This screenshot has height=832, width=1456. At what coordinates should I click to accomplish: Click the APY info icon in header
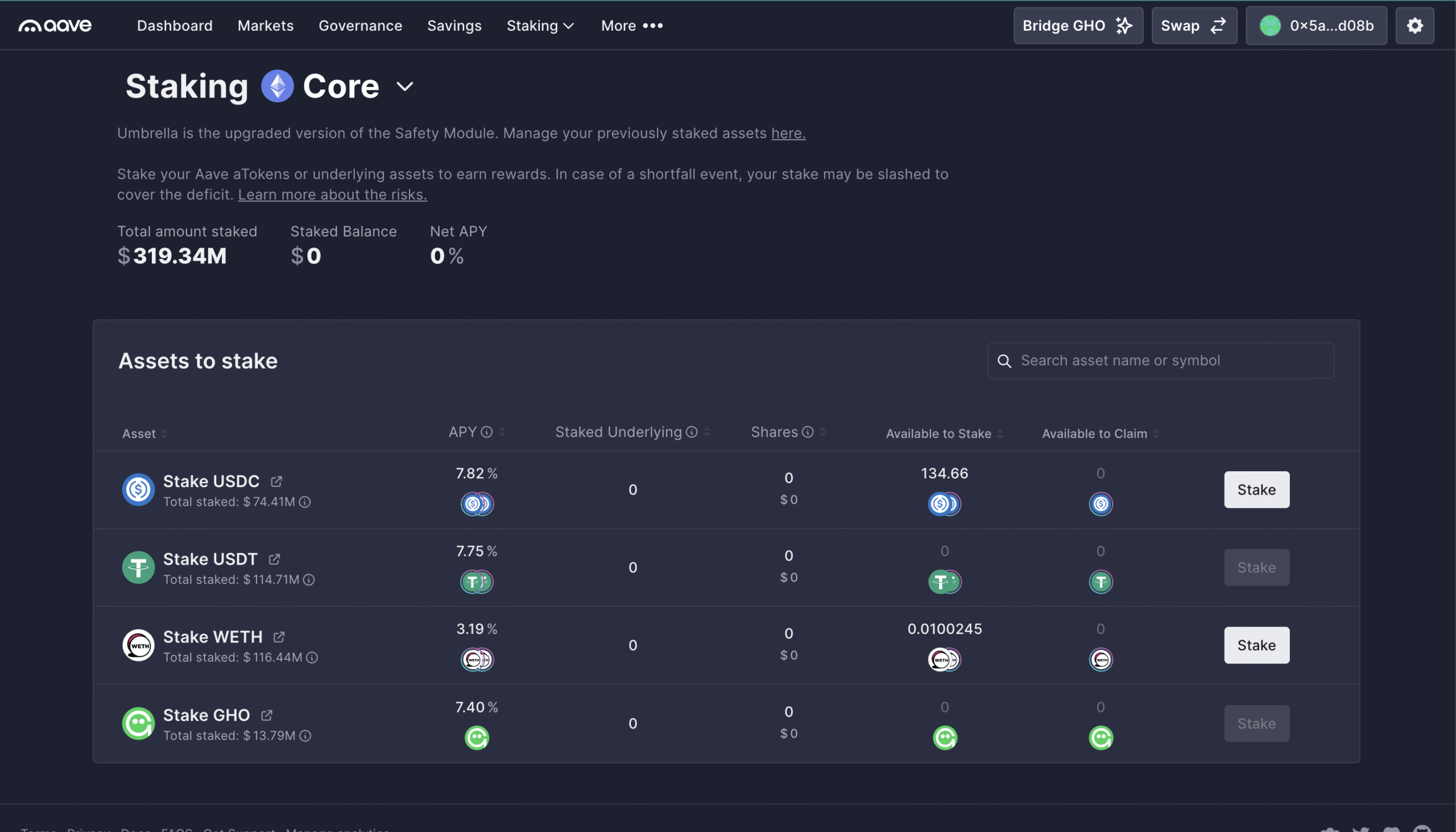486,432
